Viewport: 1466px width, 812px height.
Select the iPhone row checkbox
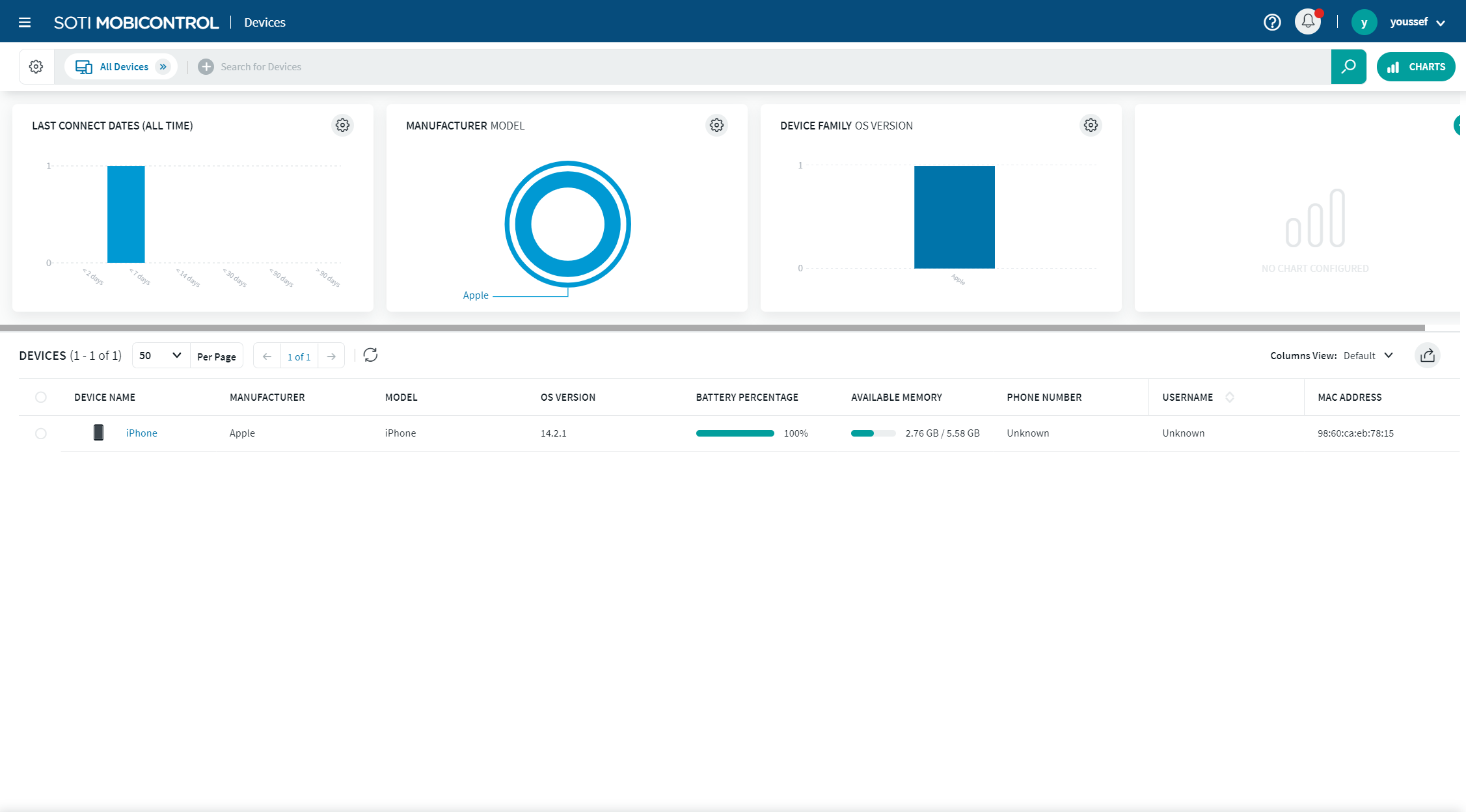pyautogui.click(x=41, y=433)
